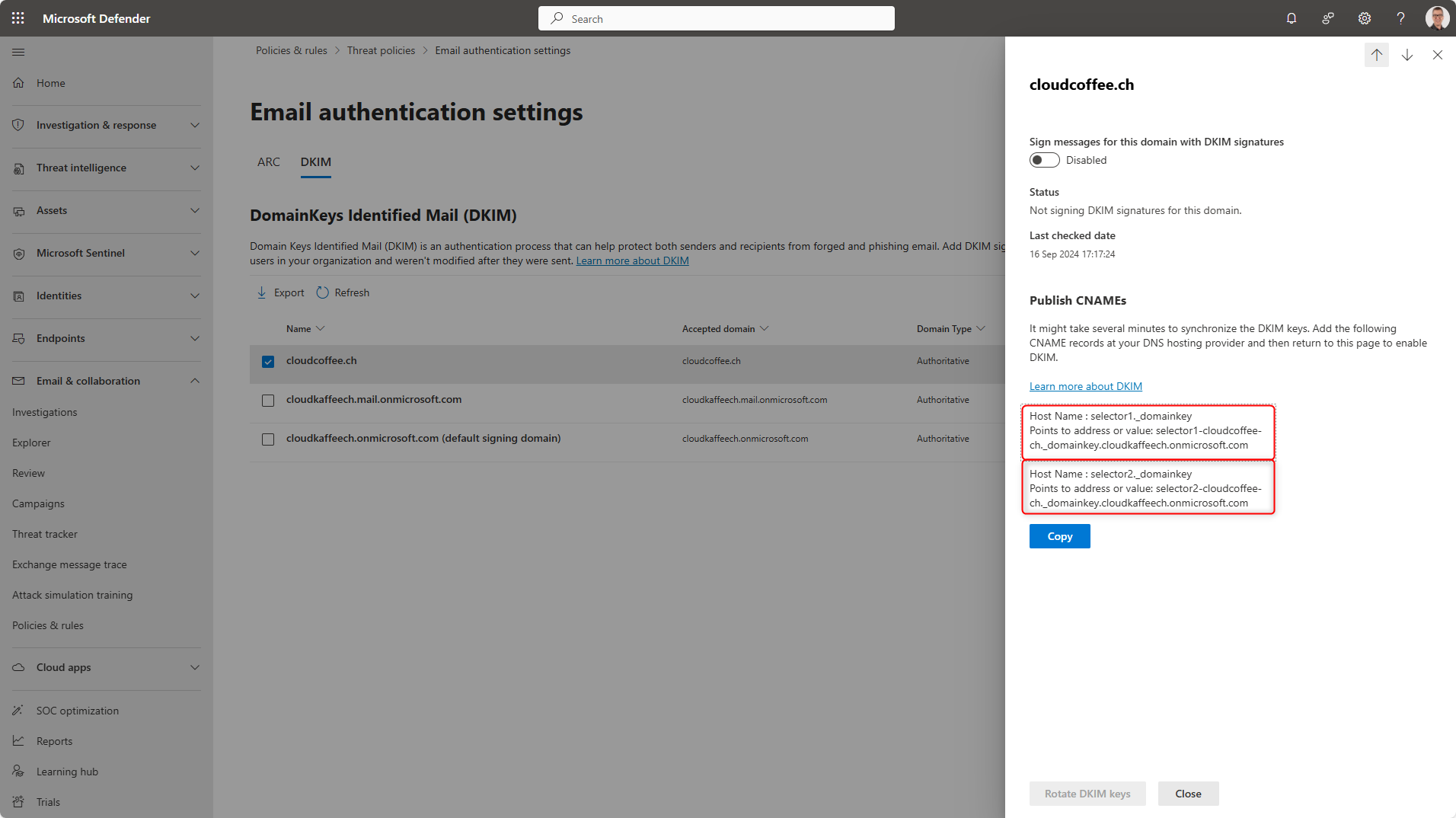Open the Microsoft 365 app launcher
Image resolution: width=1456 pixels, height=818 pixels.
(x=17, y=18)
